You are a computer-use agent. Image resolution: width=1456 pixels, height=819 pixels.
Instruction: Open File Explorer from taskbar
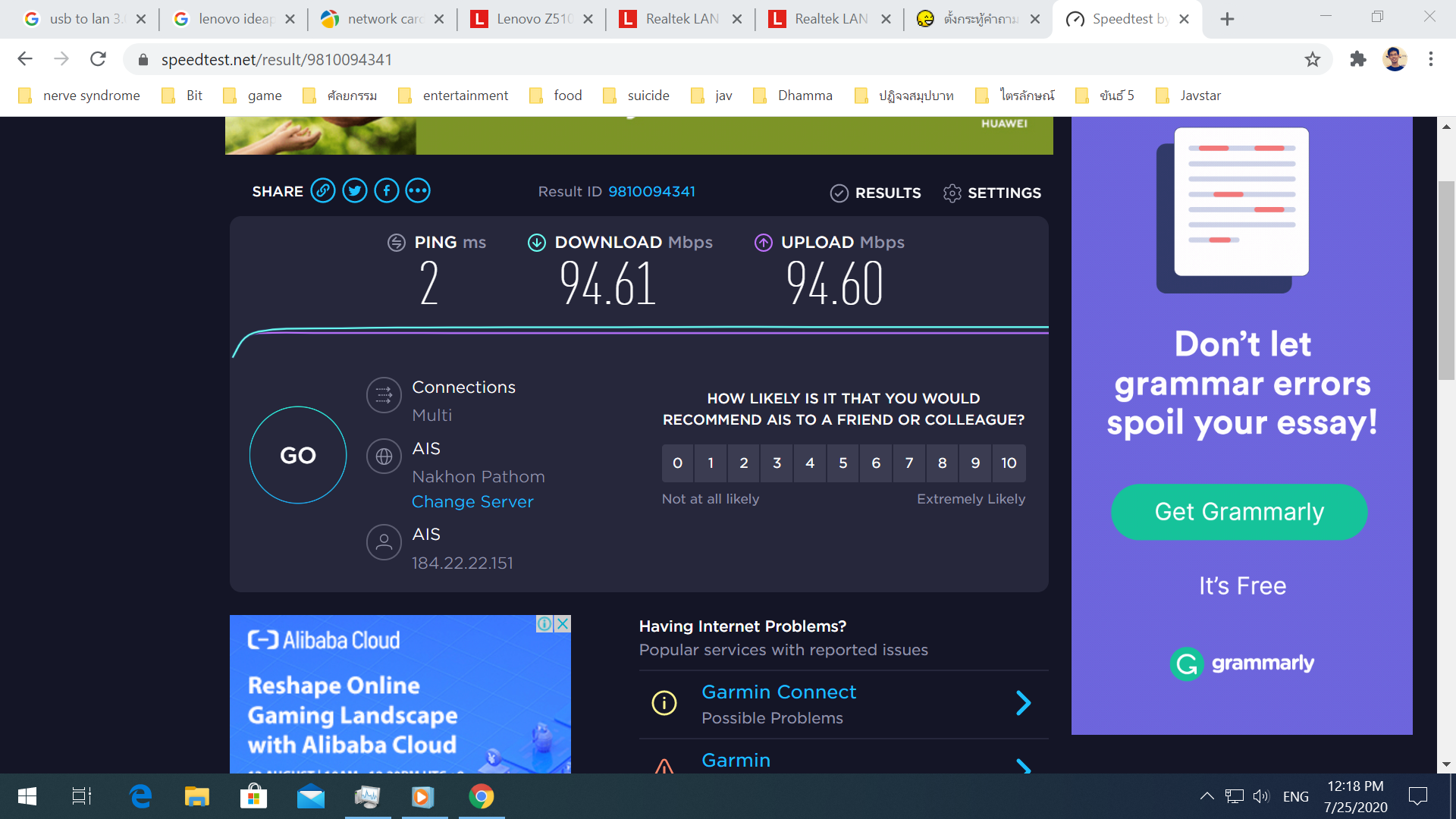(x=196, y=796)
